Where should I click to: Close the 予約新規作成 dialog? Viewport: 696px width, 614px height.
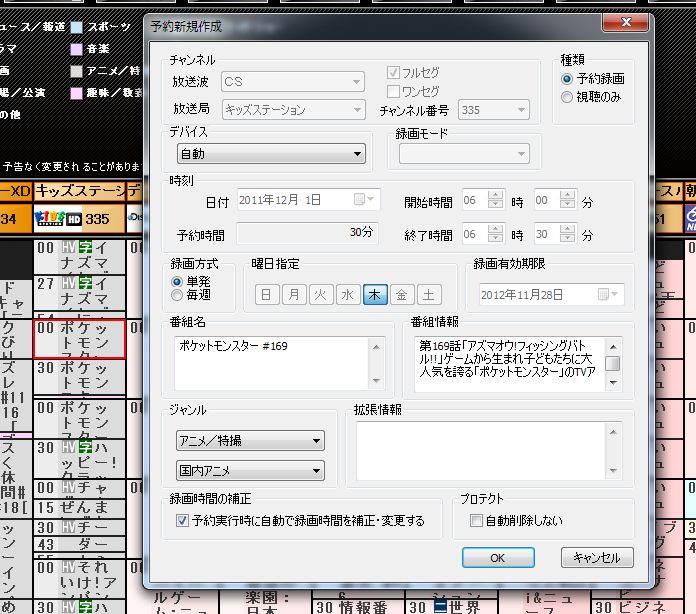coord(625,22)
